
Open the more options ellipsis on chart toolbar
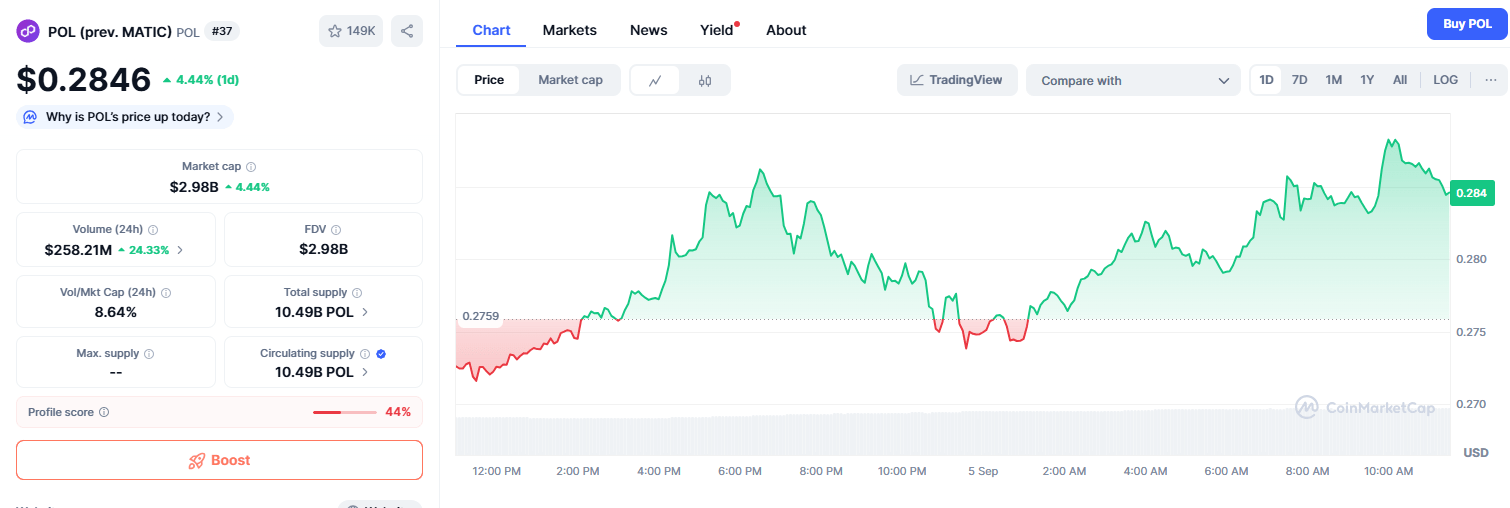coord(1491,80)
